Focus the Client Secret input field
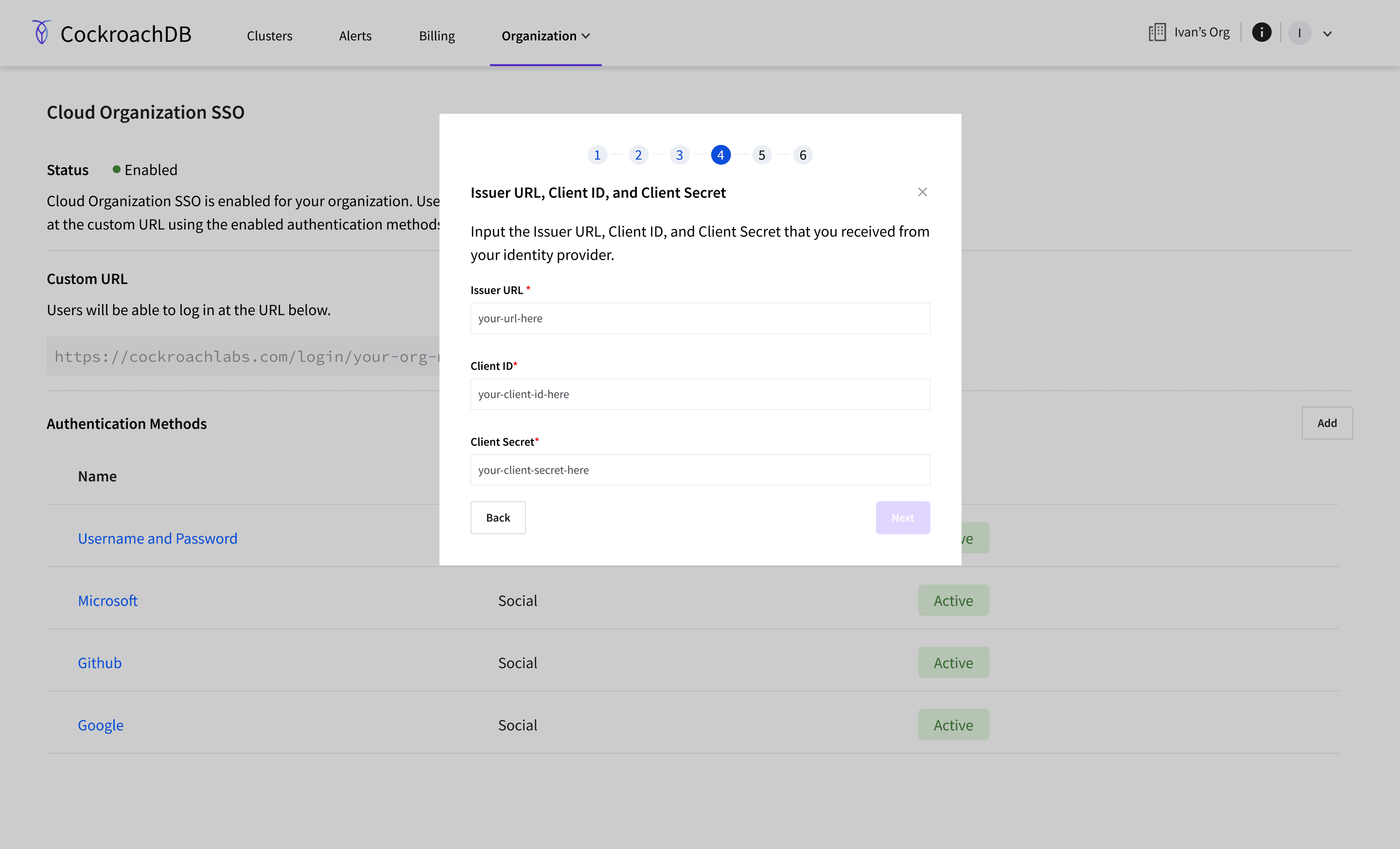Image resolution: width=1400 pixels, height=849 pixels. coord(700,470)
